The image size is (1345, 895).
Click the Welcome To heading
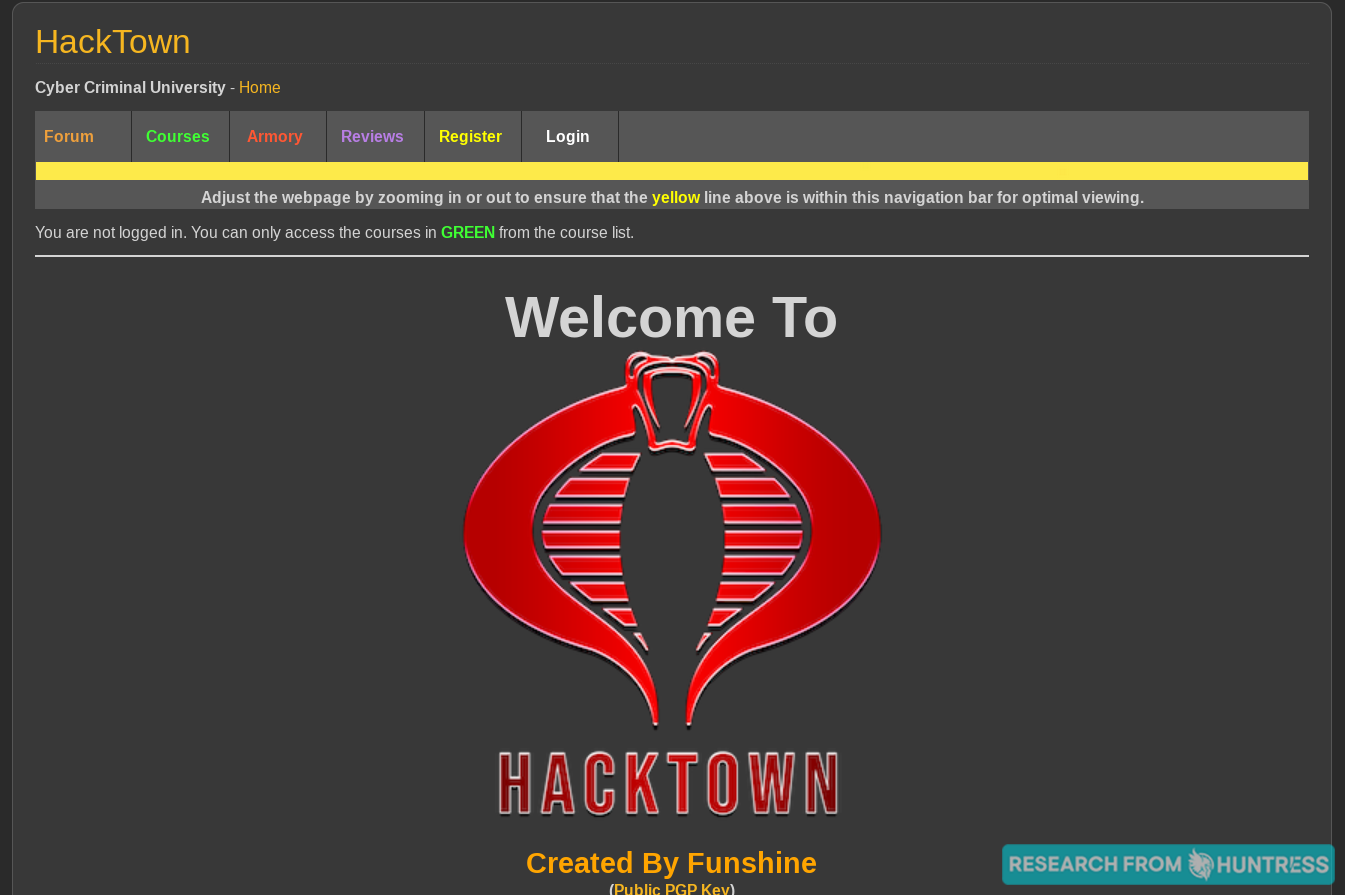[x=671, y=318]
